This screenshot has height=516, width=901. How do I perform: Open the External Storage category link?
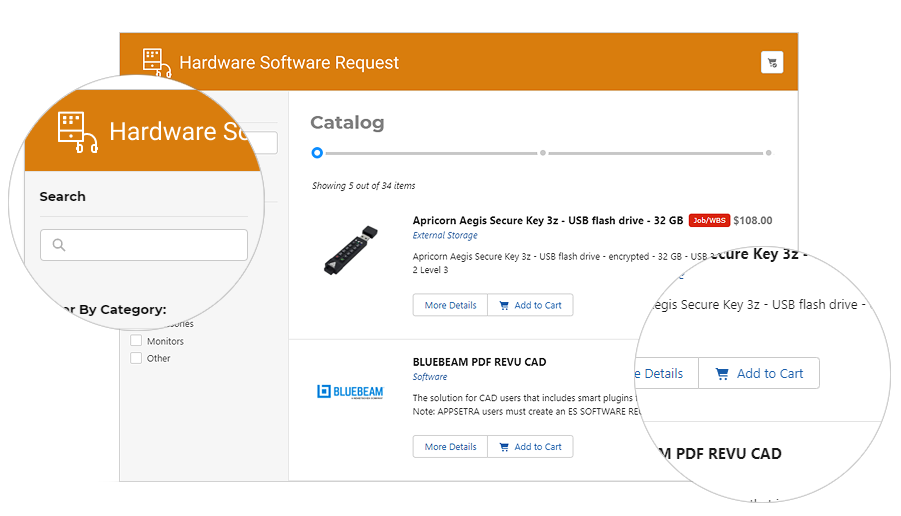[x=445, y=236]
